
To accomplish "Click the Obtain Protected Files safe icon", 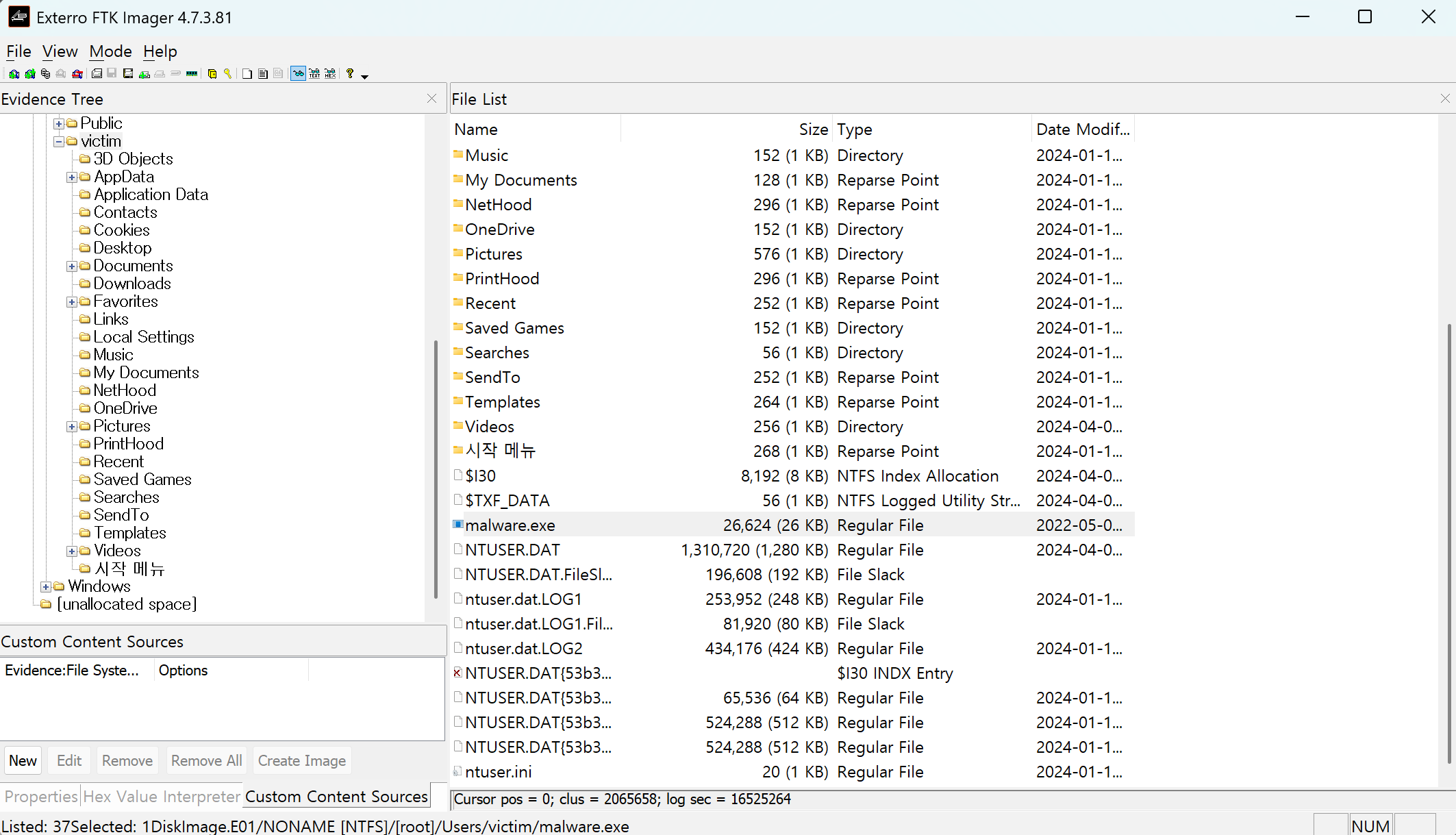I will (x=212, y=74).
